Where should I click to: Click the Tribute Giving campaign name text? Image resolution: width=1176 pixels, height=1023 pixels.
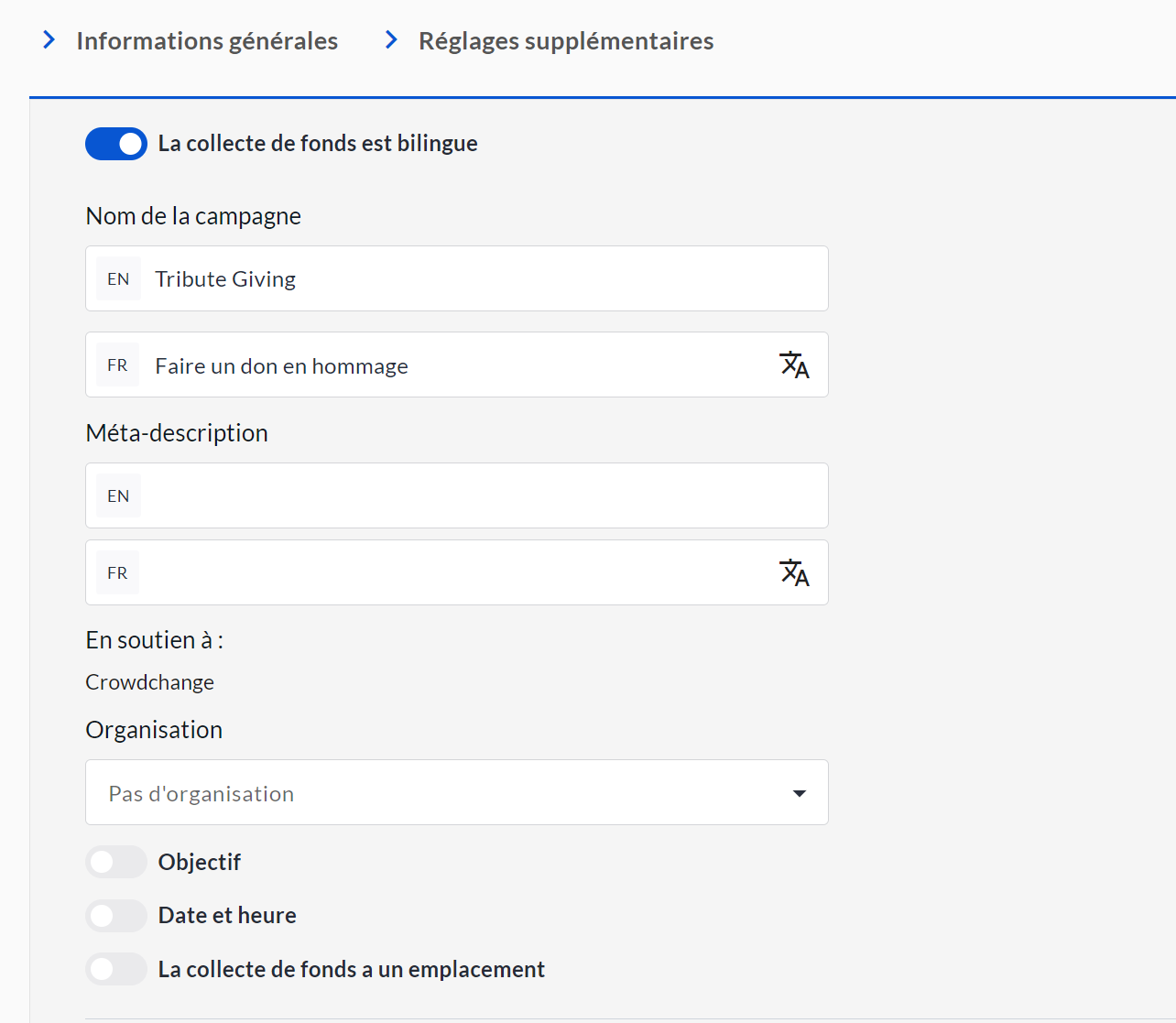225,279
